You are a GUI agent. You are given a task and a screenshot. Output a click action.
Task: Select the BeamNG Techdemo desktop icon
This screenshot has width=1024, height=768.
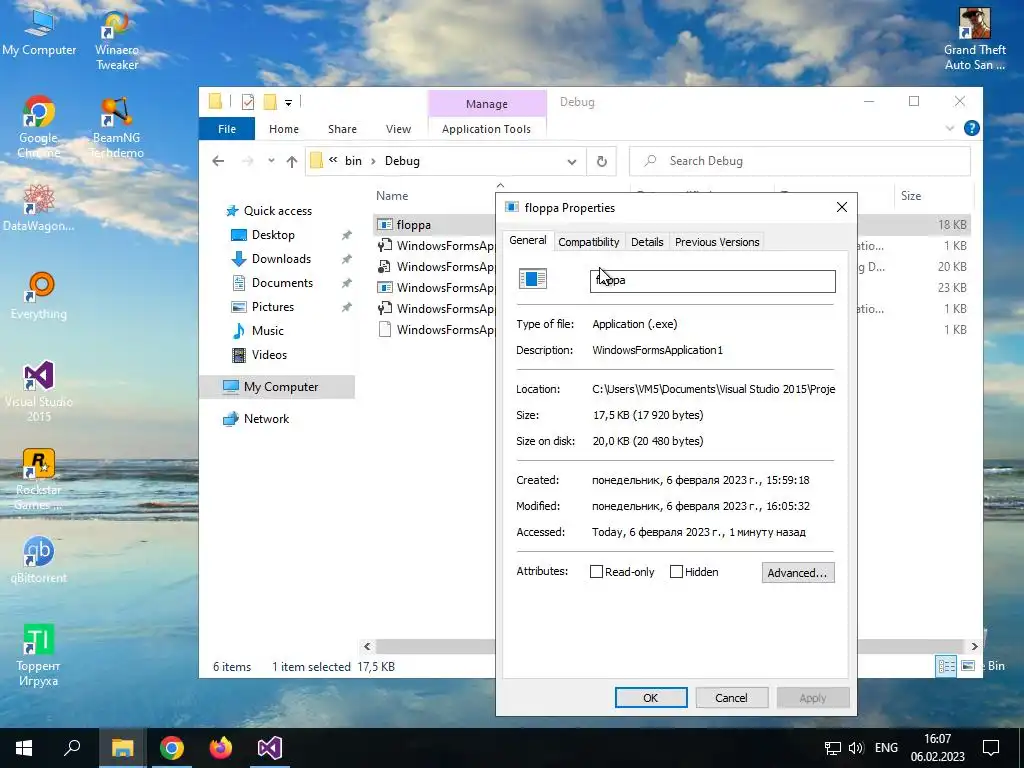(116, 127)
